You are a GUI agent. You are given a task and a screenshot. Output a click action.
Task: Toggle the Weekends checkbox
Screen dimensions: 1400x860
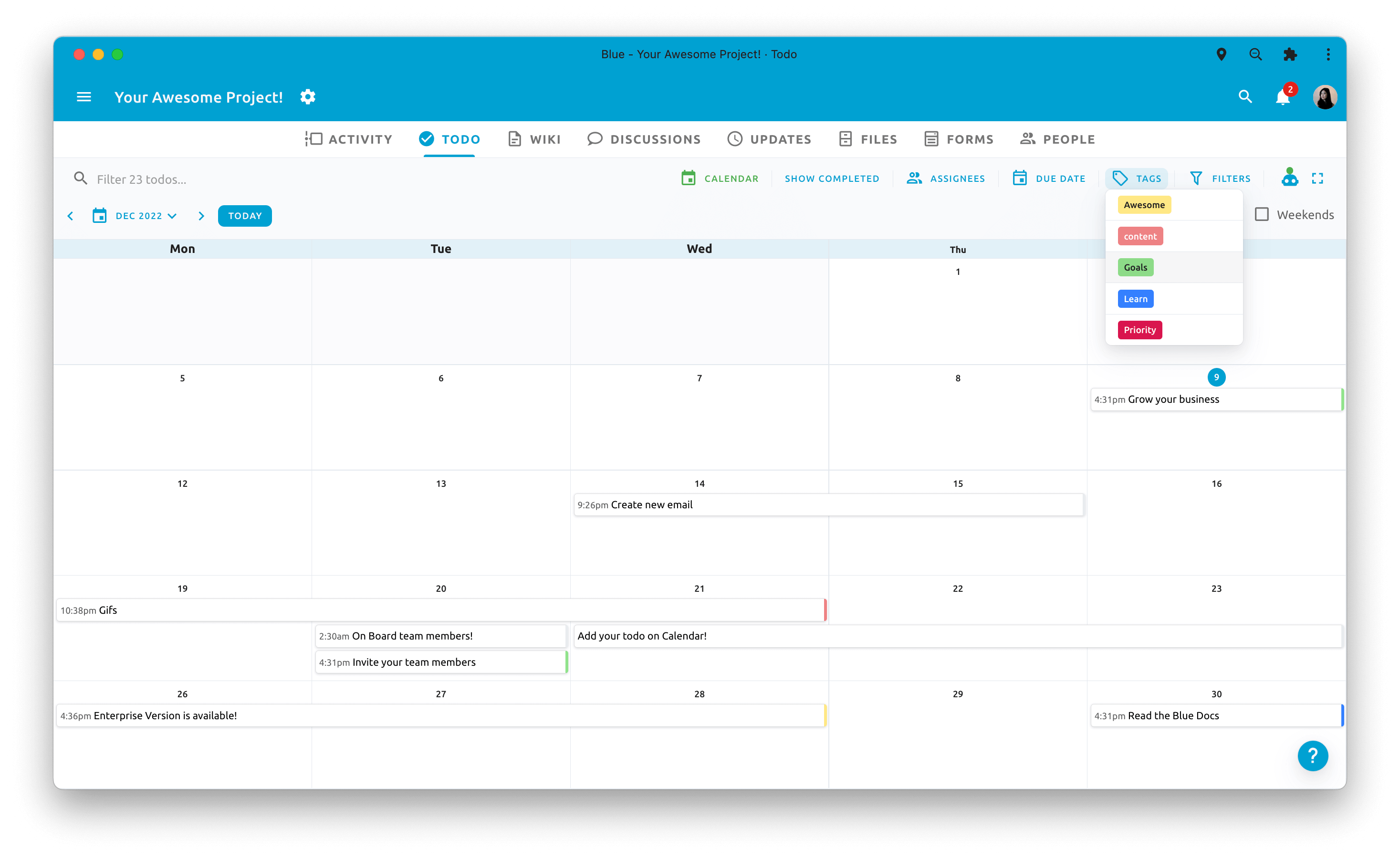point(1263,214)
